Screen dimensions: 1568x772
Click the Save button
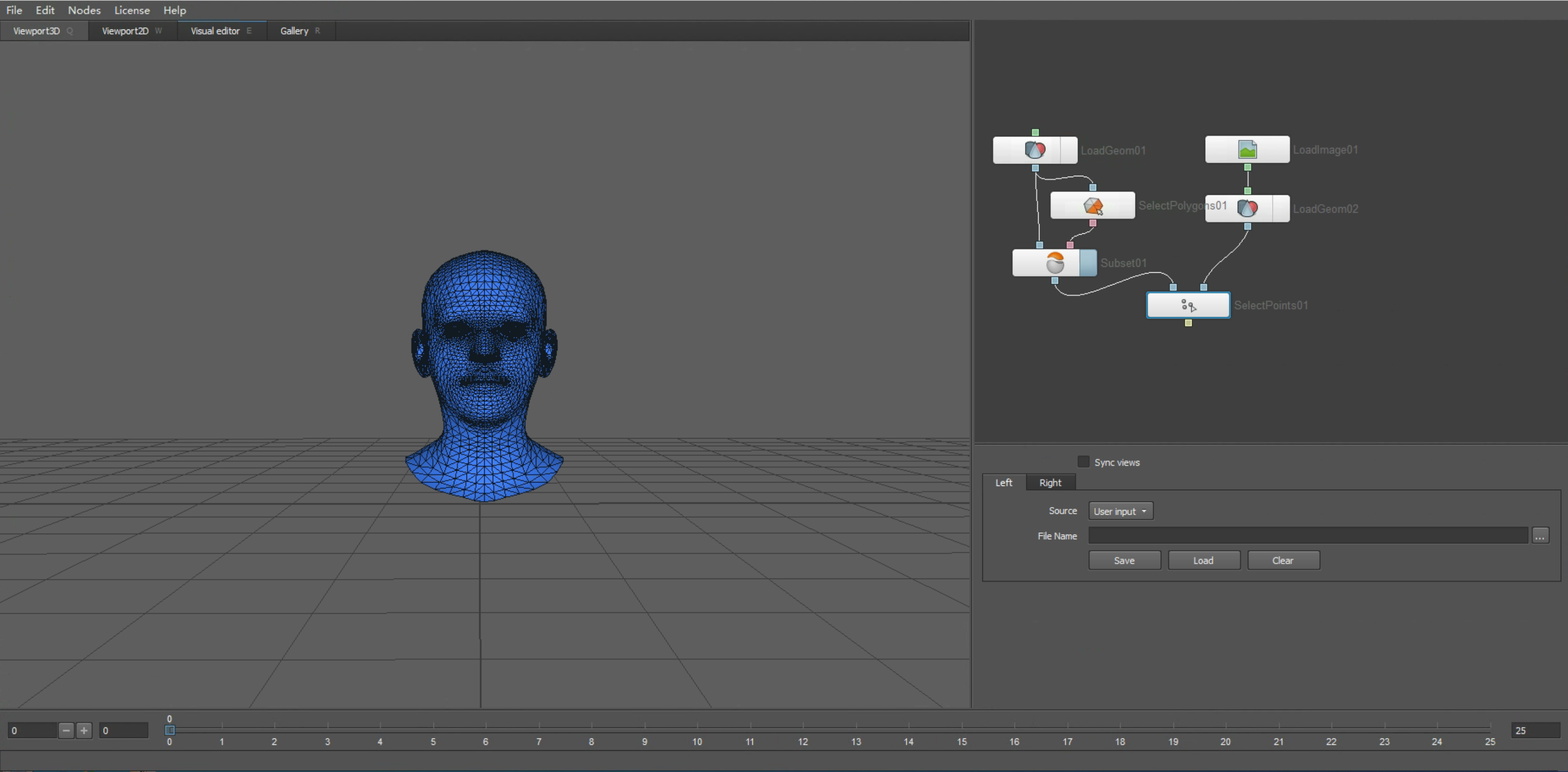tap(1124, 561)
